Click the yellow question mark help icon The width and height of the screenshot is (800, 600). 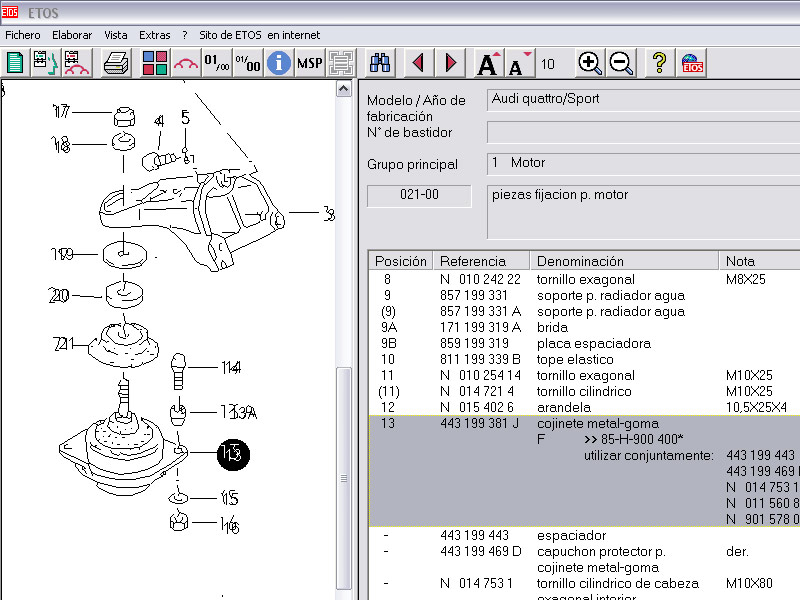(659, 63)
